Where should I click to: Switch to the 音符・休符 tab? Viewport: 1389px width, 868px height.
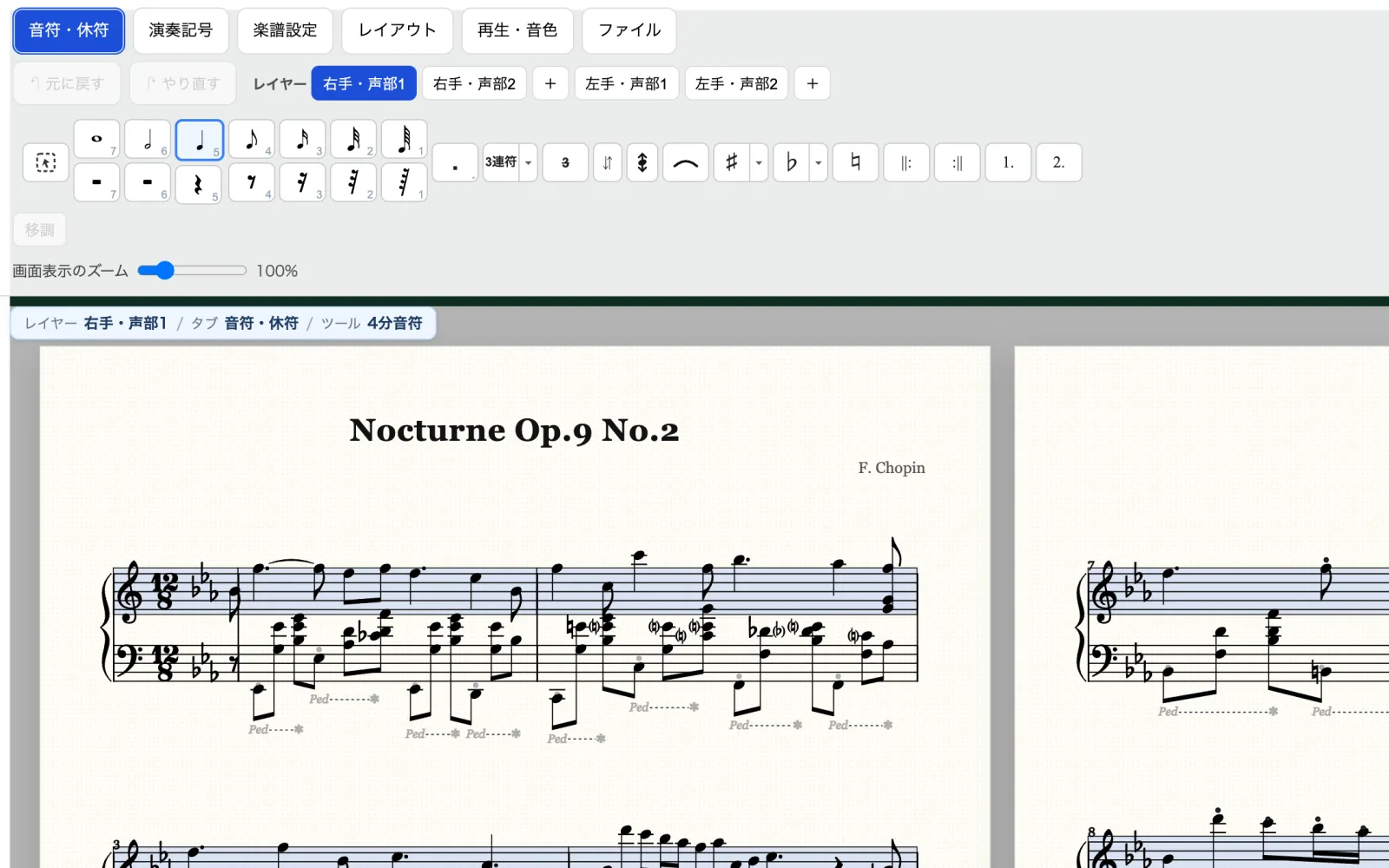[x=69, y=30]
